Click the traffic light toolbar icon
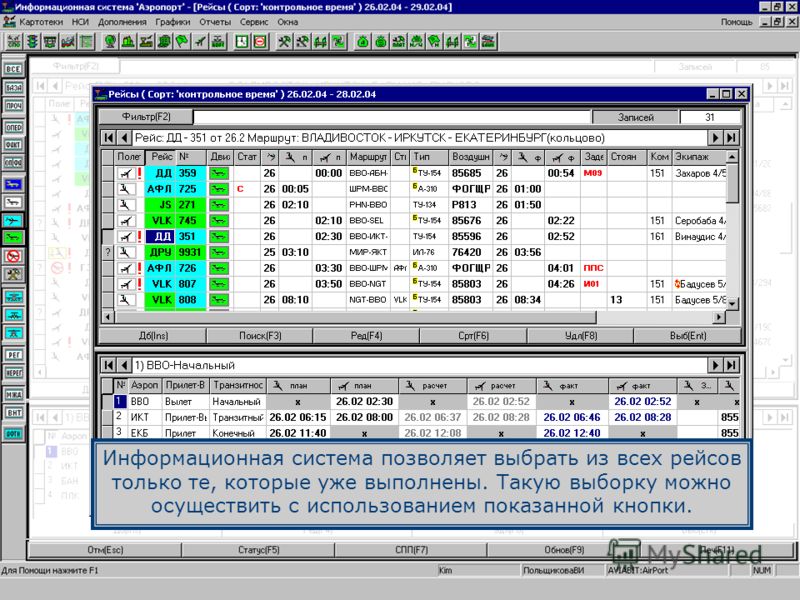This screenshot has width=800, height=600. [x=32, y=41]
